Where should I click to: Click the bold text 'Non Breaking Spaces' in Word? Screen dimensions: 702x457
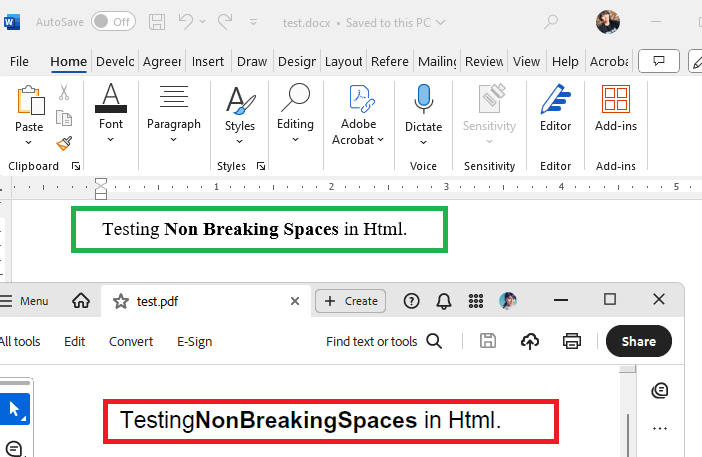click(x=251, y=229)
